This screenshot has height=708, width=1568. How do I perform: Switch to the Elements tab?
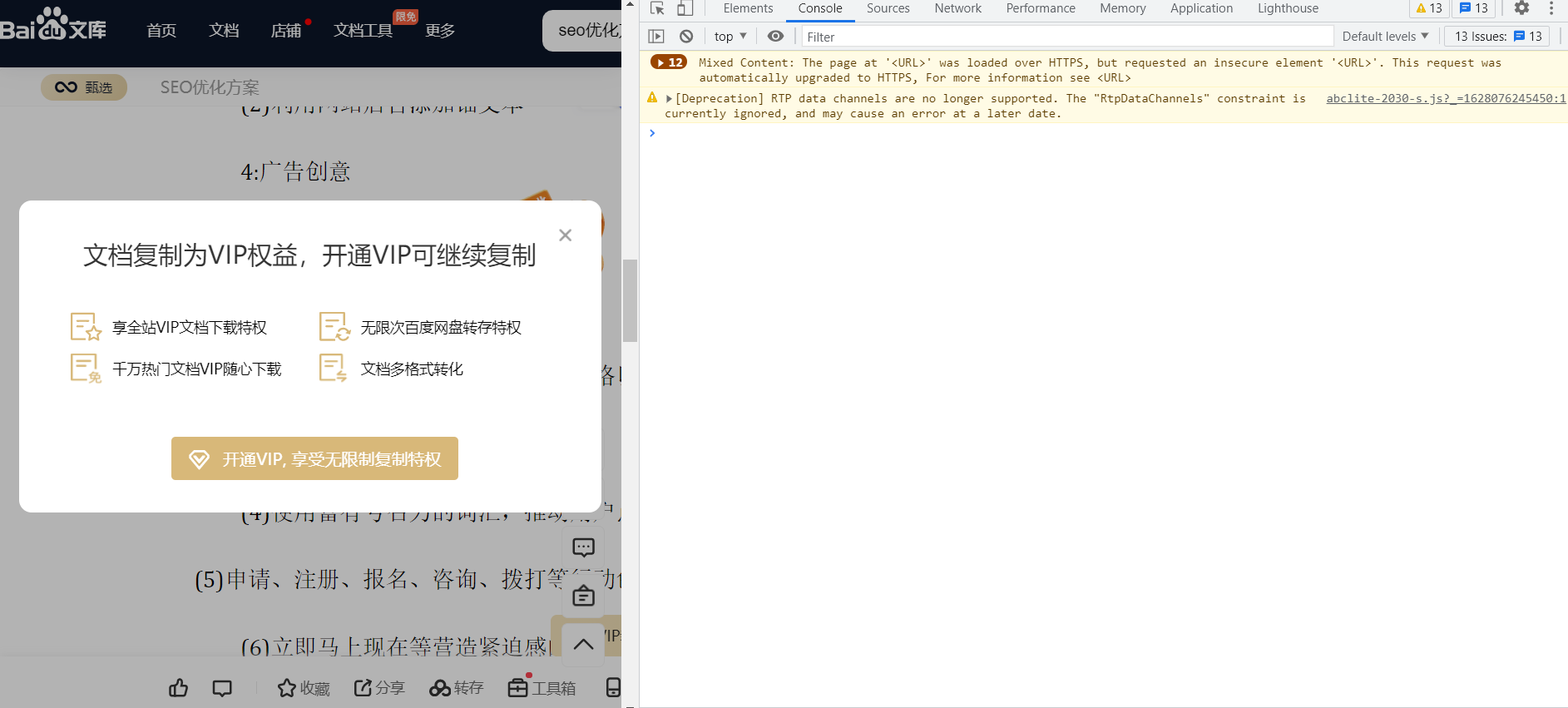748,8
